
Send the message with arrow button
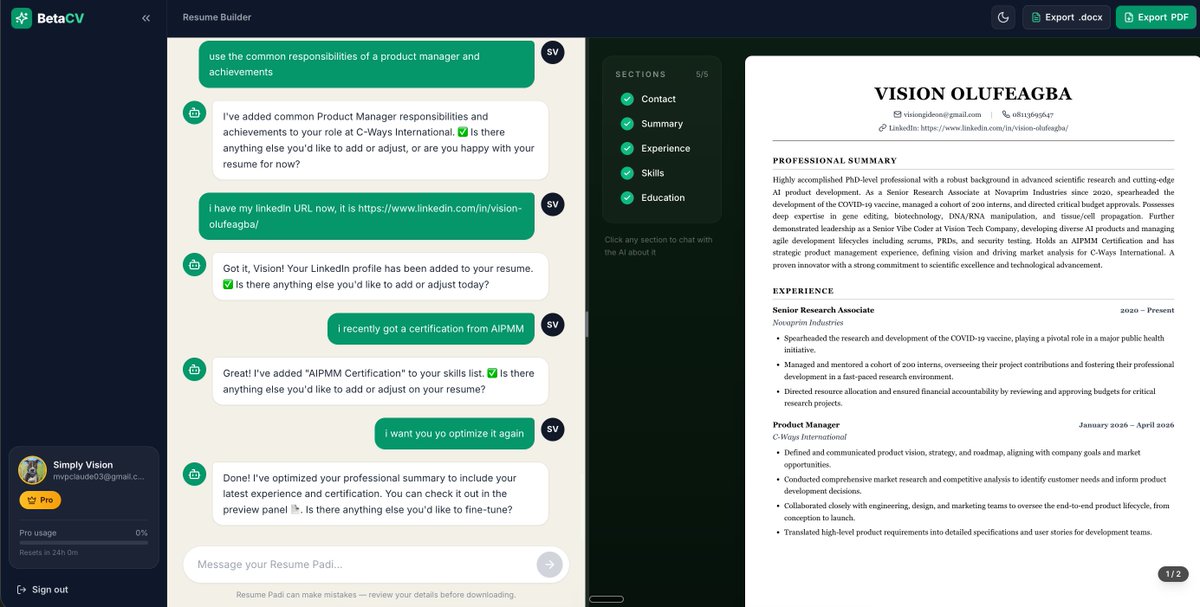pyautogui.click(x=549, y=565)
